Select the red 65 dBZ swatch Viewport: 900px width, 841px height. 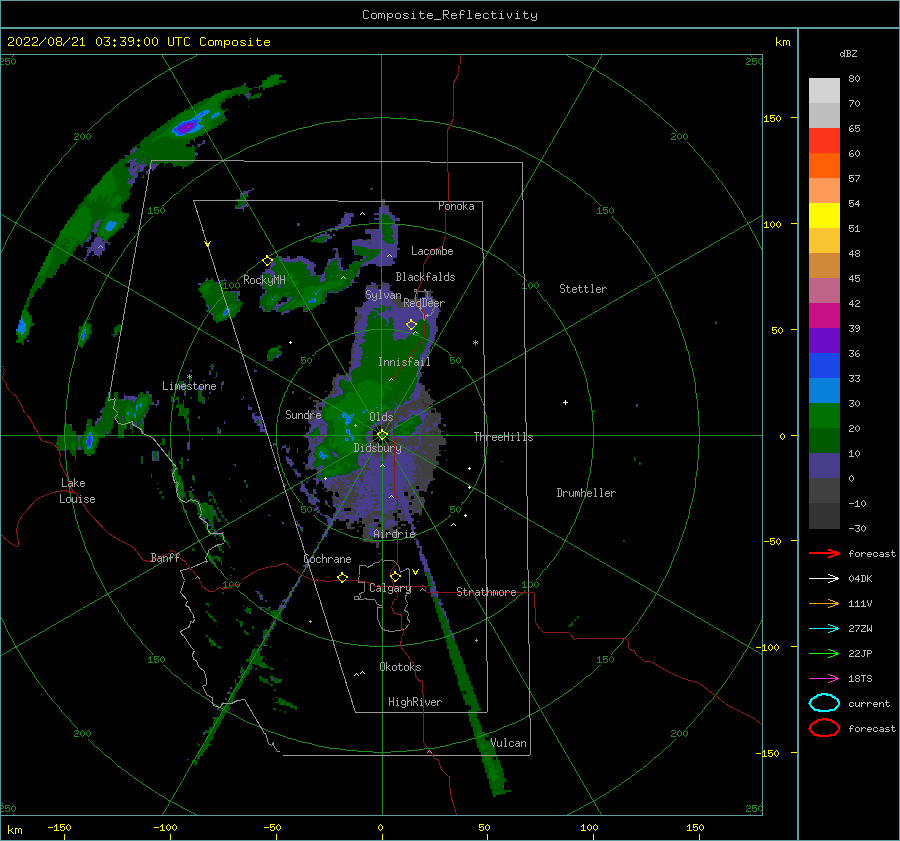tap(824, 140)
